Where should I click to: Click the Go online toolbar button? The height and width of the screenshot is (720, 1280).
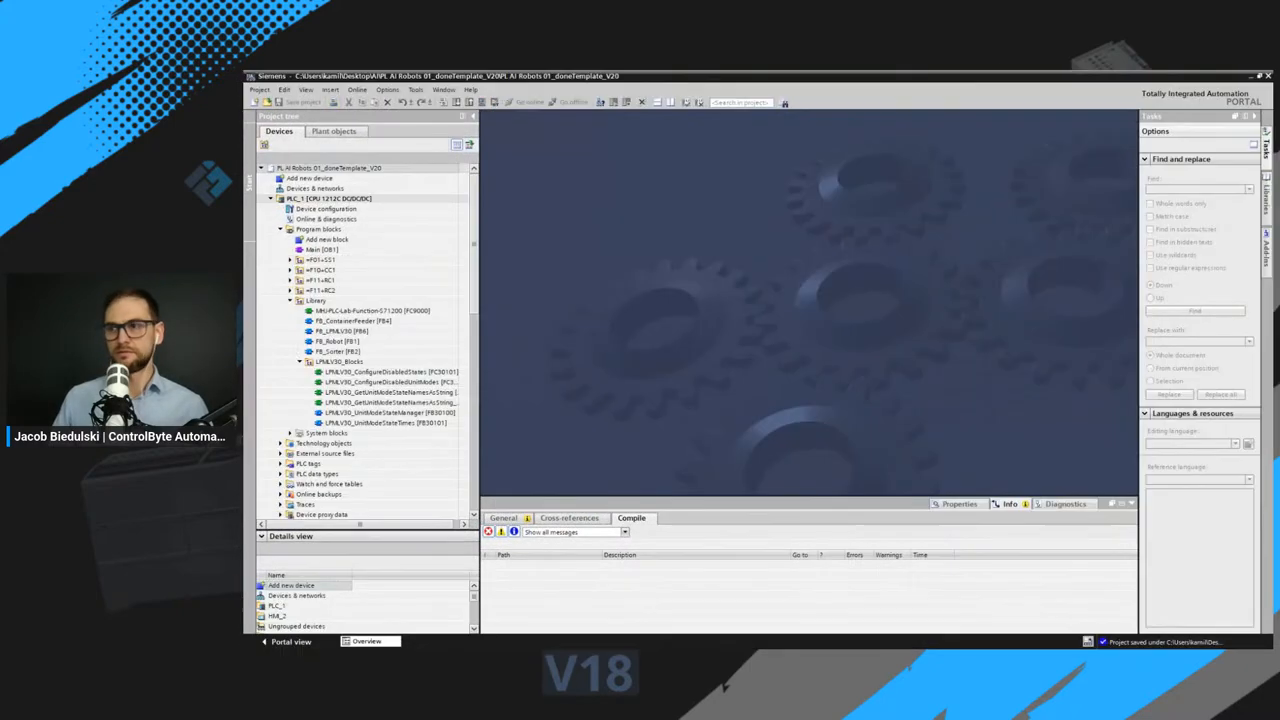coord(525,102)
